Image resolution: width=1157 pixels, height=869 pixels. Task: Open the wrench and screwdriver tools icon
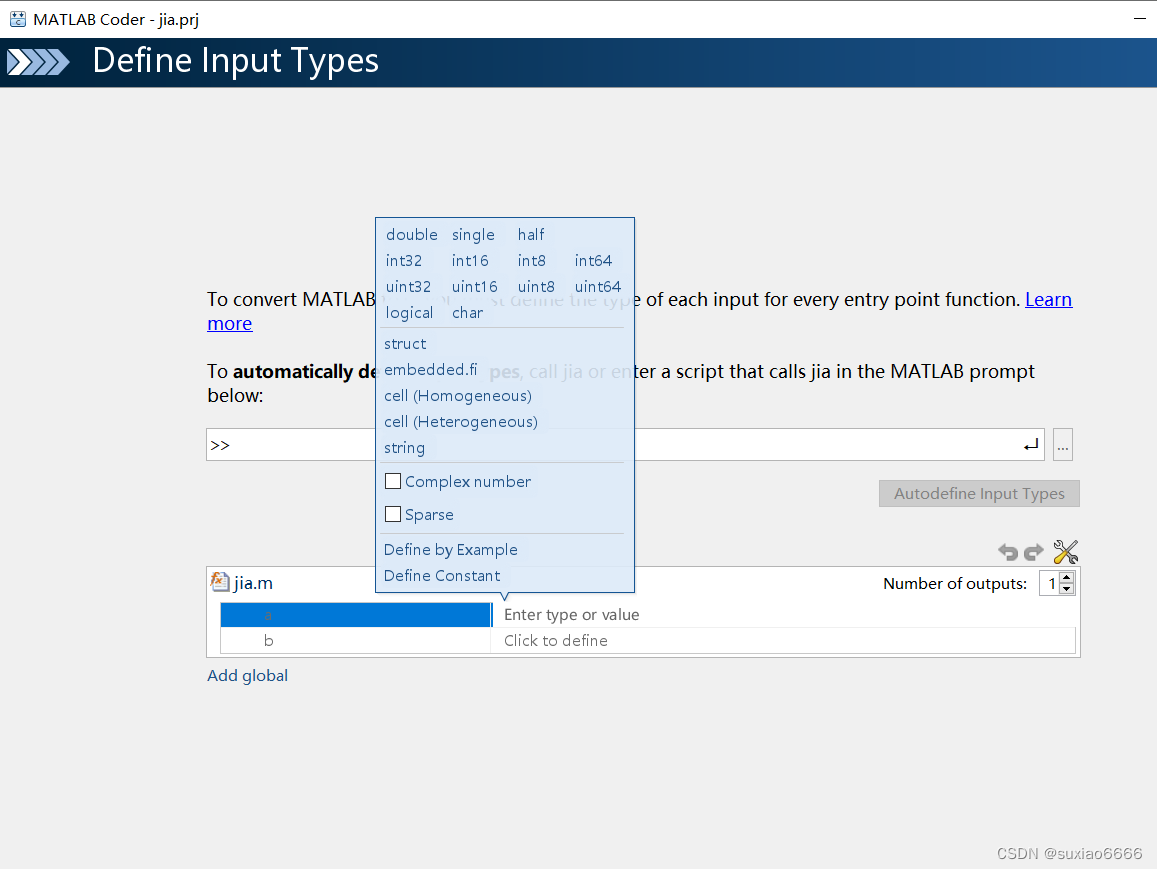1066,552
